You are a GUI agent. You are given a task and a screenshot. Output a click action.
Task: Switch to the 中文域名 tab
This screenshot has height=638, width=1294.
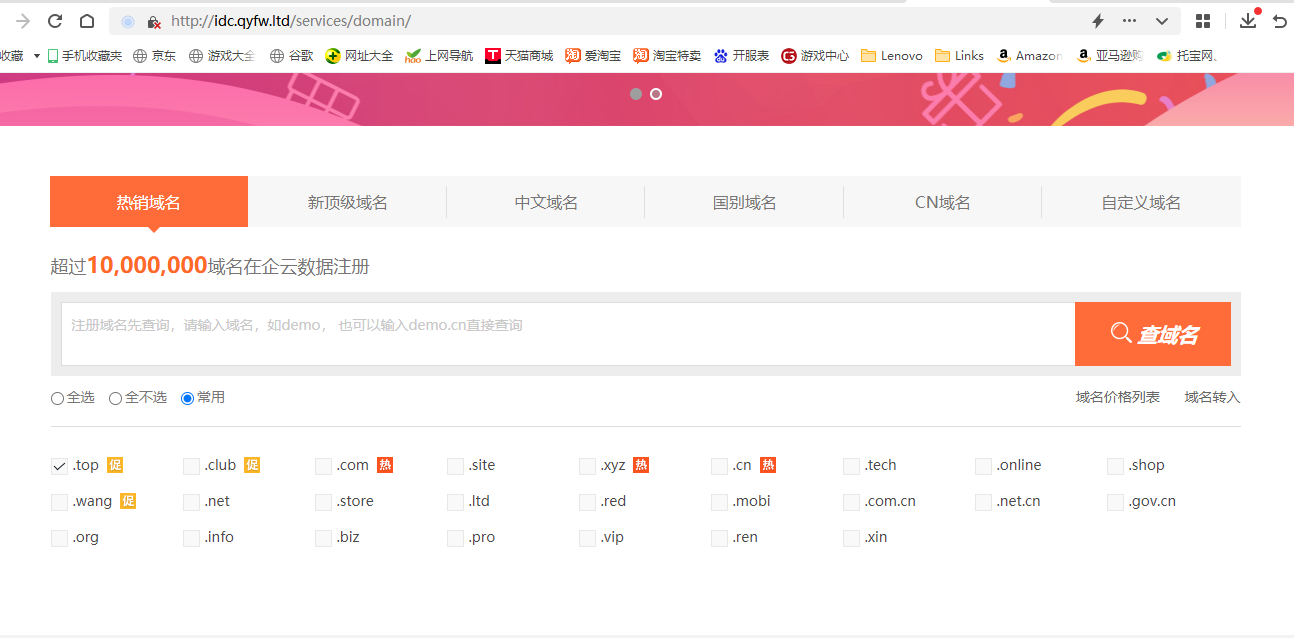(x=546, y=202)
